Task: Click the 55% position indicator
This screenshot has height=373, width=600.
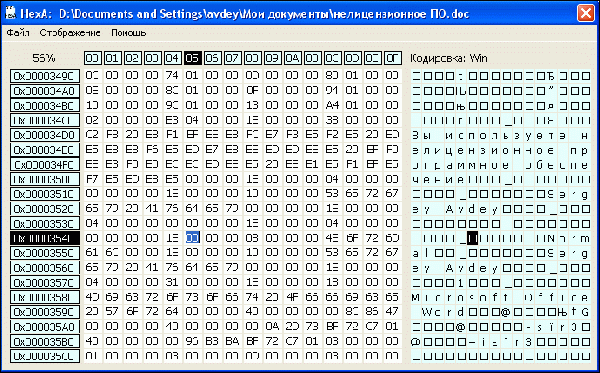Action: point(44,58)
